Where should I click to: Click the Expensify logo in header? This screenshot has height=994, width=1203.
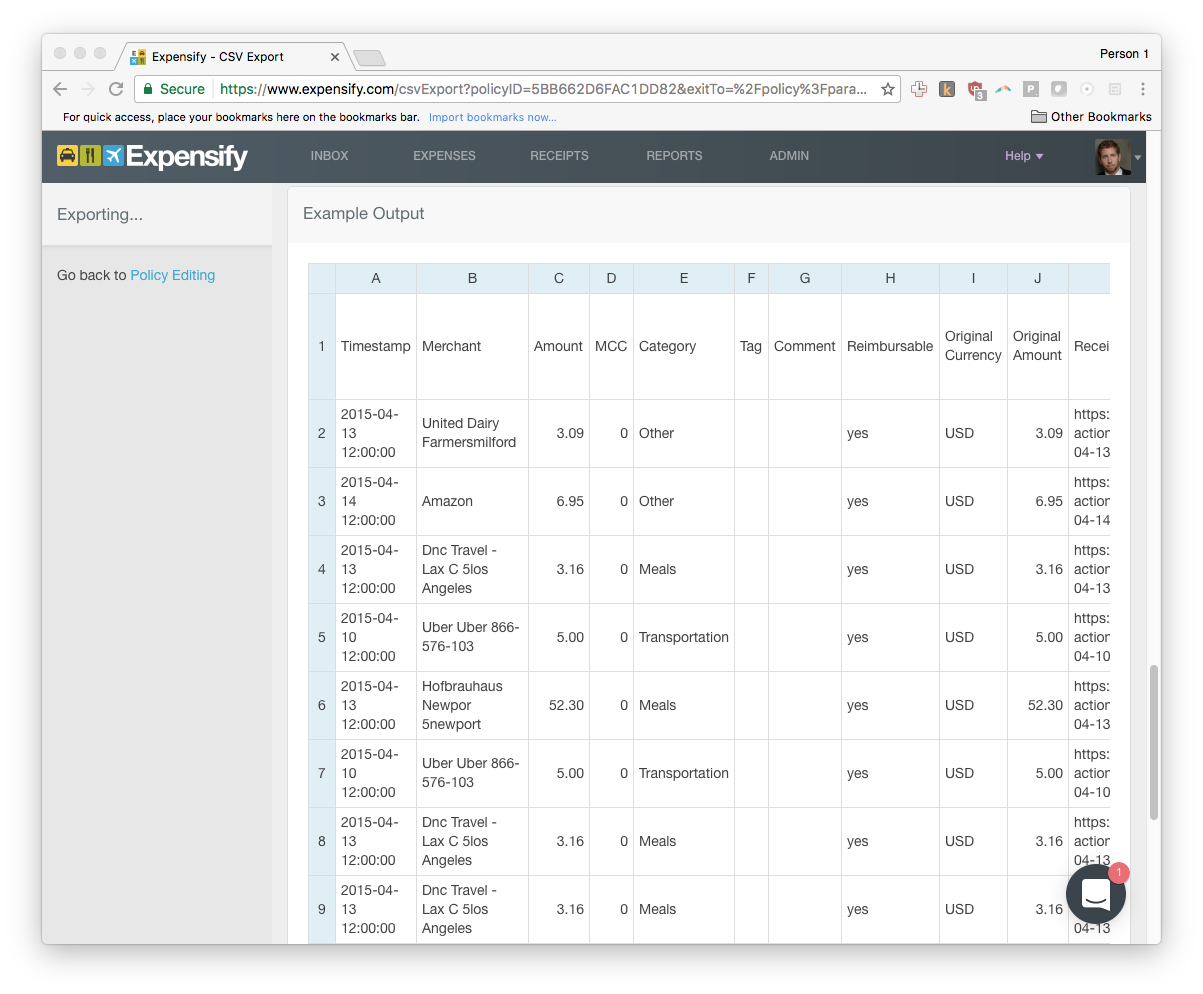(152, 156)
